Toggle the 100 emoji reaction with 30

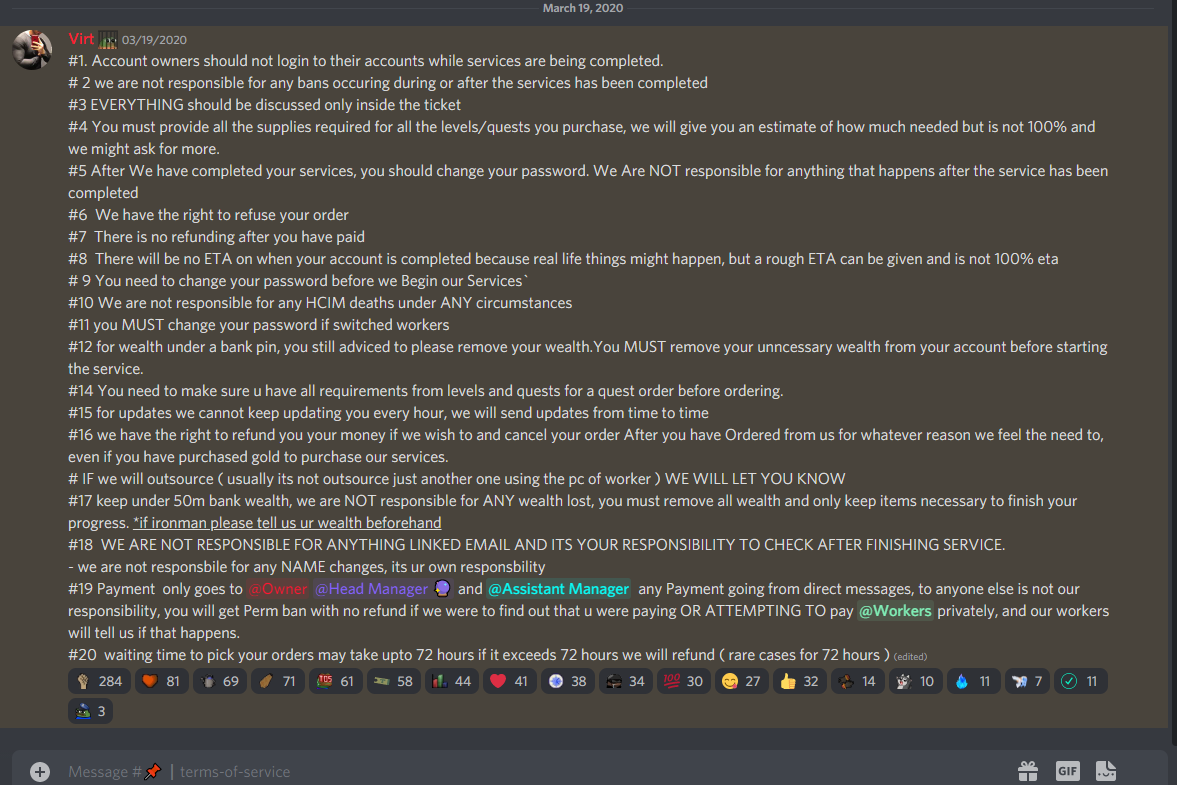coord(684,681)
